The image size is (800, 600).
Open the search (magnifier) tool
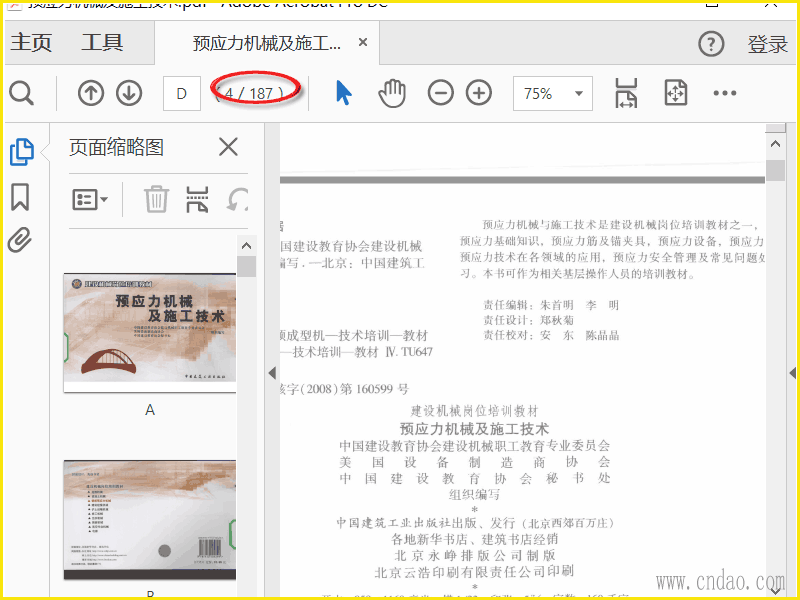point(21,93)
